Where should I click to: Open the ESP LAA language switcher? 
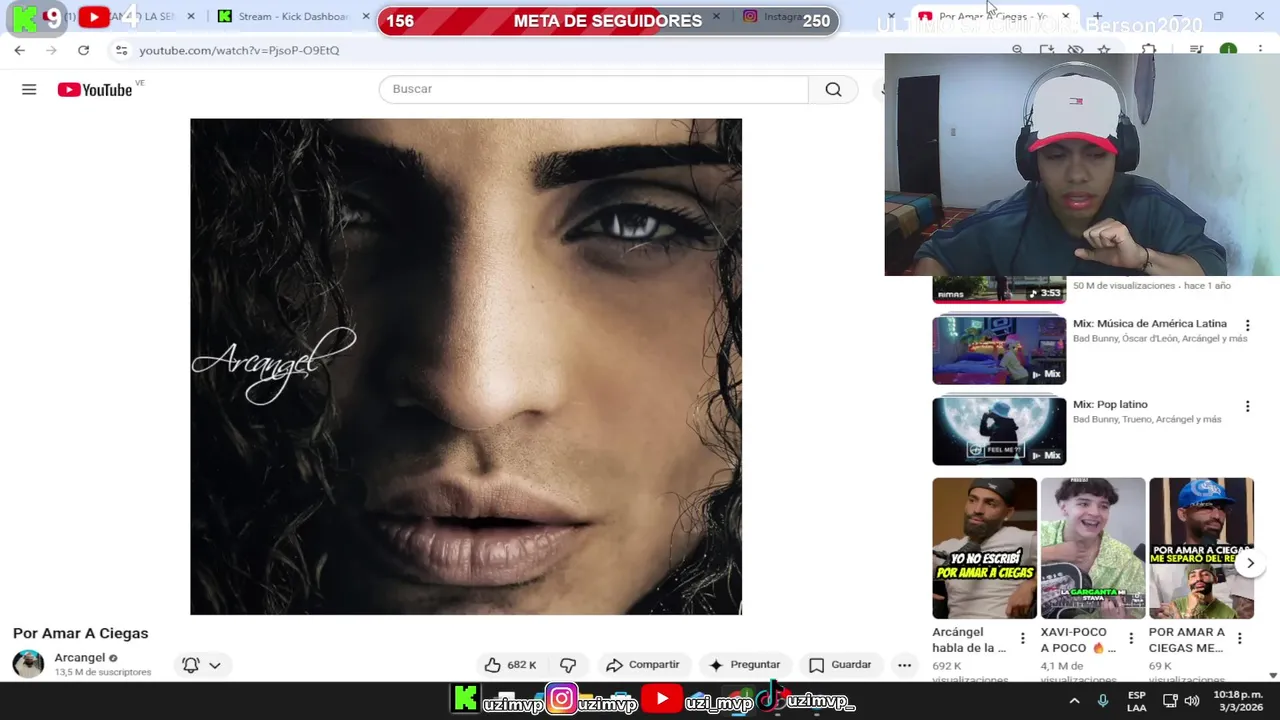point(1137,701)
